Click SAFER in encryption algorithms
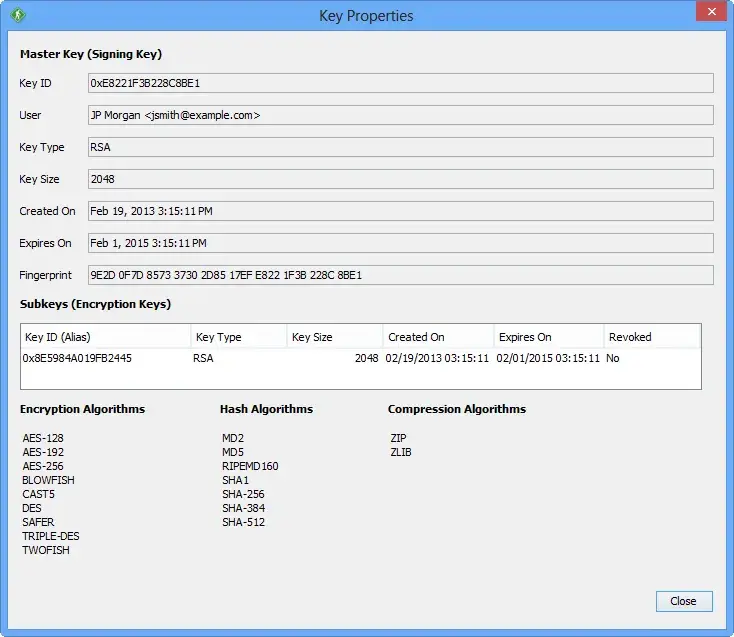Screen dimensions: 734x637 pos(38,522)
